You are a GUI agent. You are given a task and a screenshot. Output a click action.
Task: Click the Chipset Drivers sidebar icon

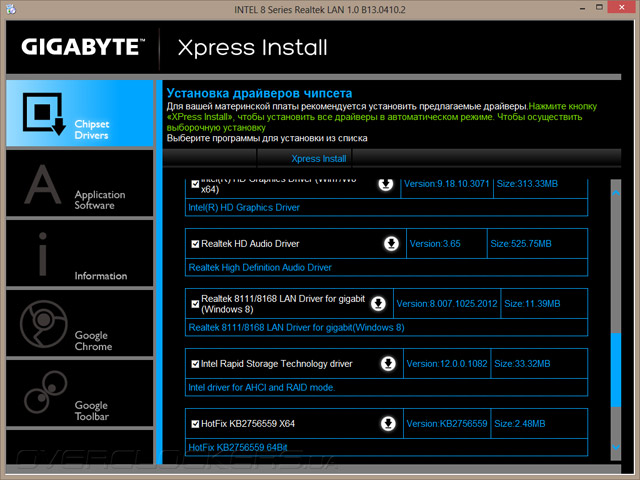tap(44, 114)
